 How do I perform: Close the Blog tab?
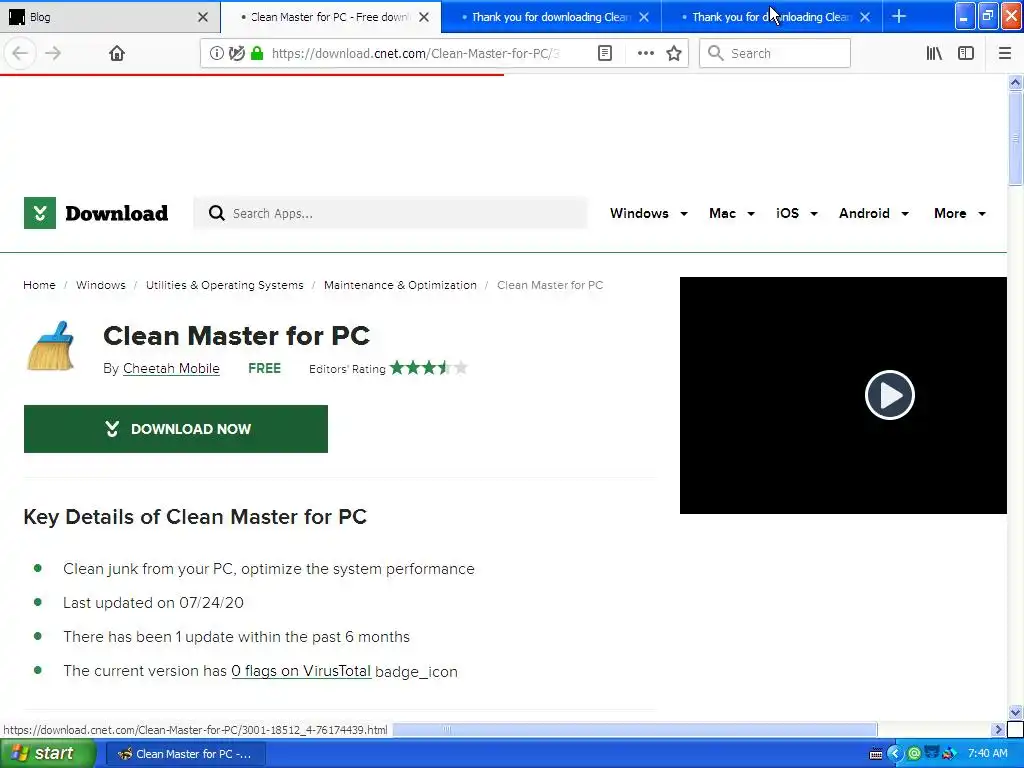click(202, 17)
